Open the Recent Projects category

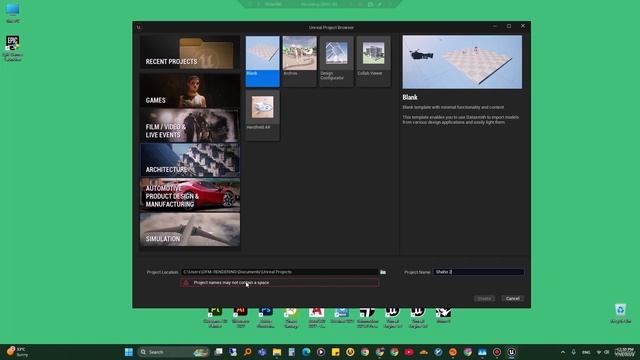[190, 53]
